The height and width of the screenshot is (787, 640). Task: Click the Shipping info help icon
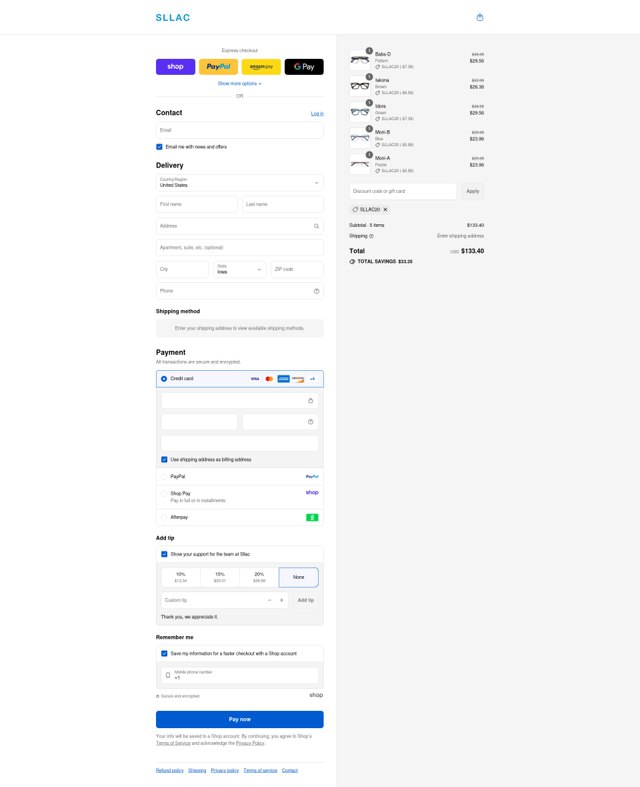tap(371, 236)
